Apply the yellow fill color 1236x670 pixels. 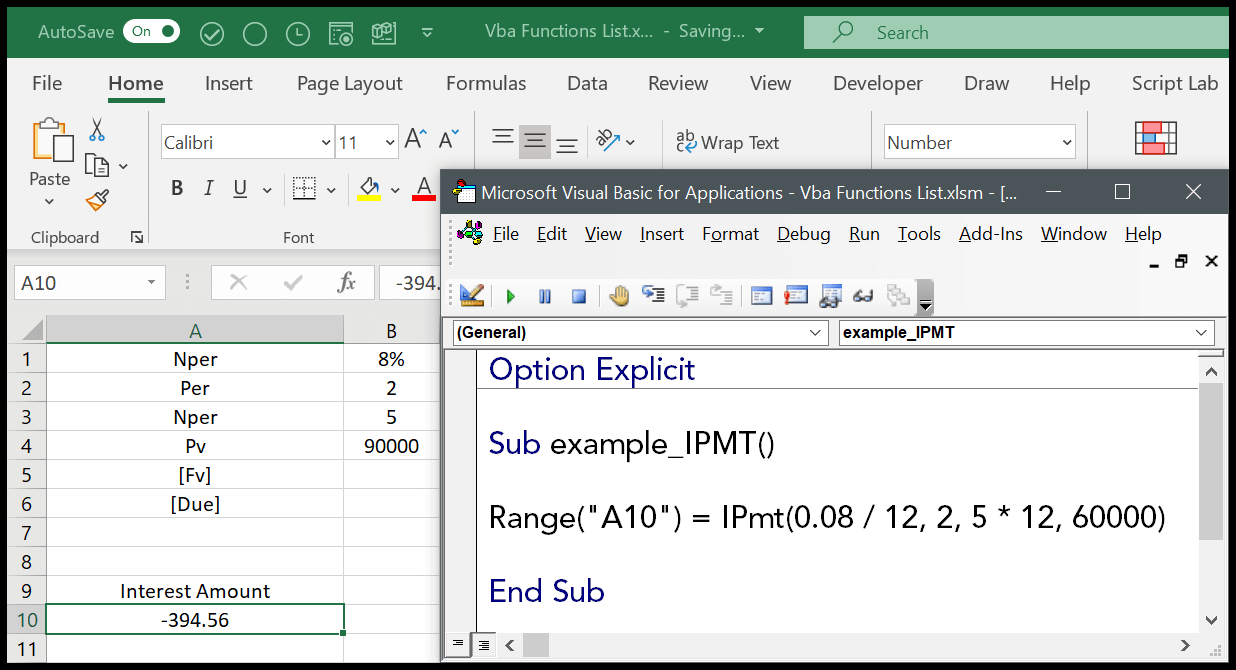pos(369,188)
